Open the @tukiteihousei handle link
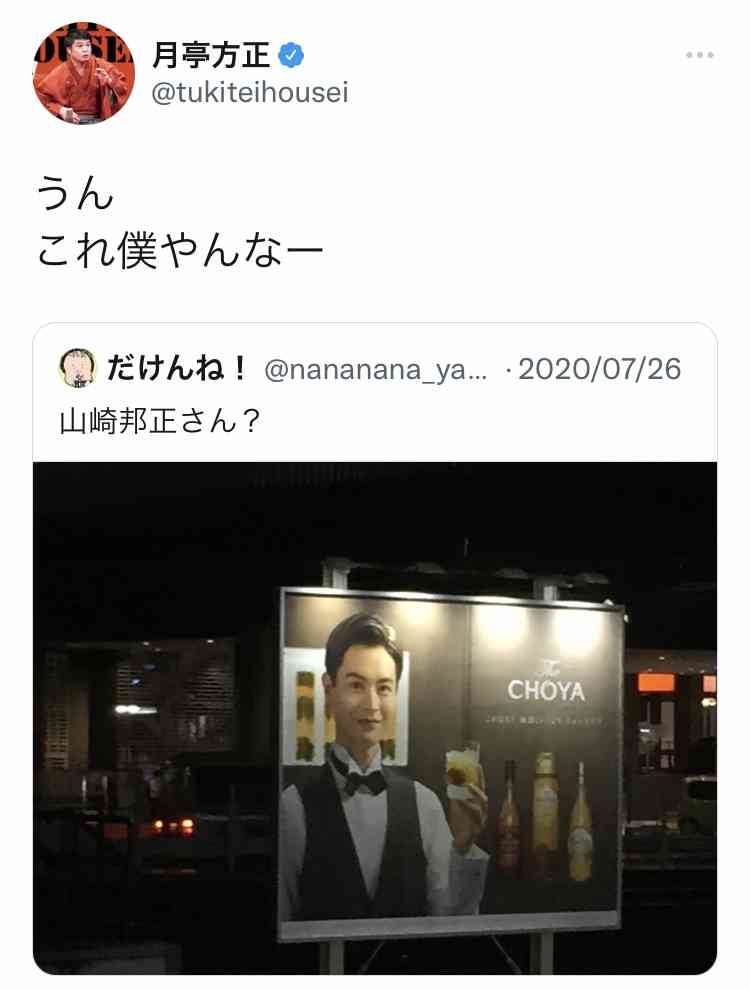Screen dimensions: 750x989 click(250, 93)
